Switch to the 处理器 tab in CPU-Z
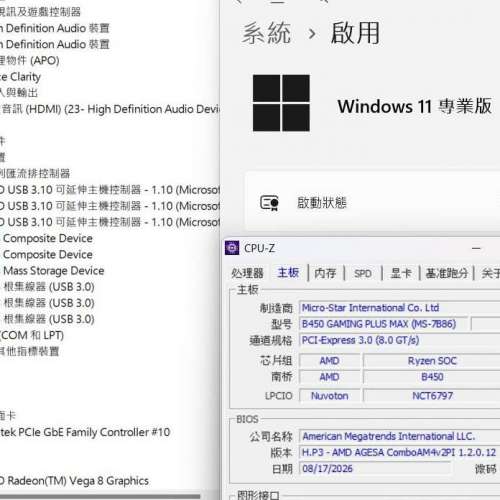The height and width of the screenshot is (500, 500). [247, 273]
